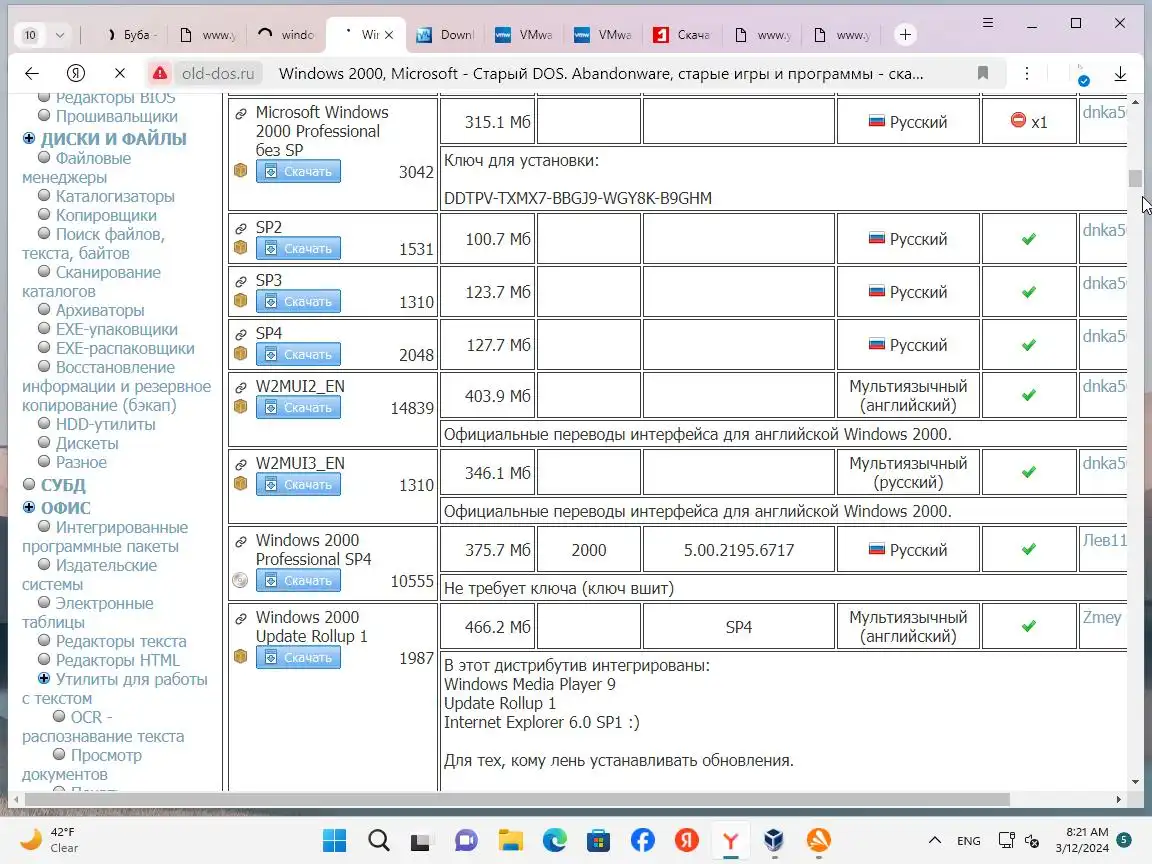
Task: Click the back navigation arrow
Action: [32, 73]
